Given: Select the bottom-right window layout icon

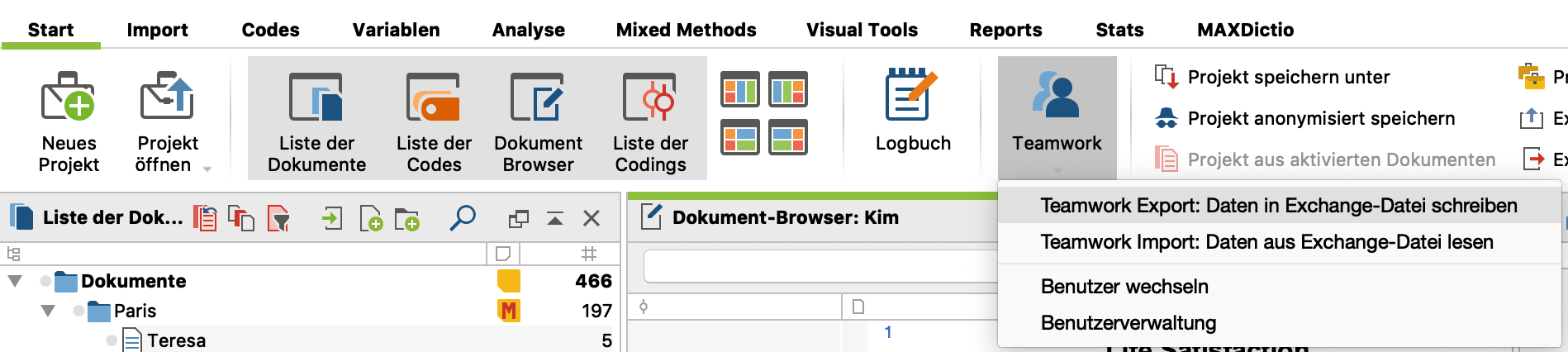Looking at the screenshot, I should pos(788,137).
